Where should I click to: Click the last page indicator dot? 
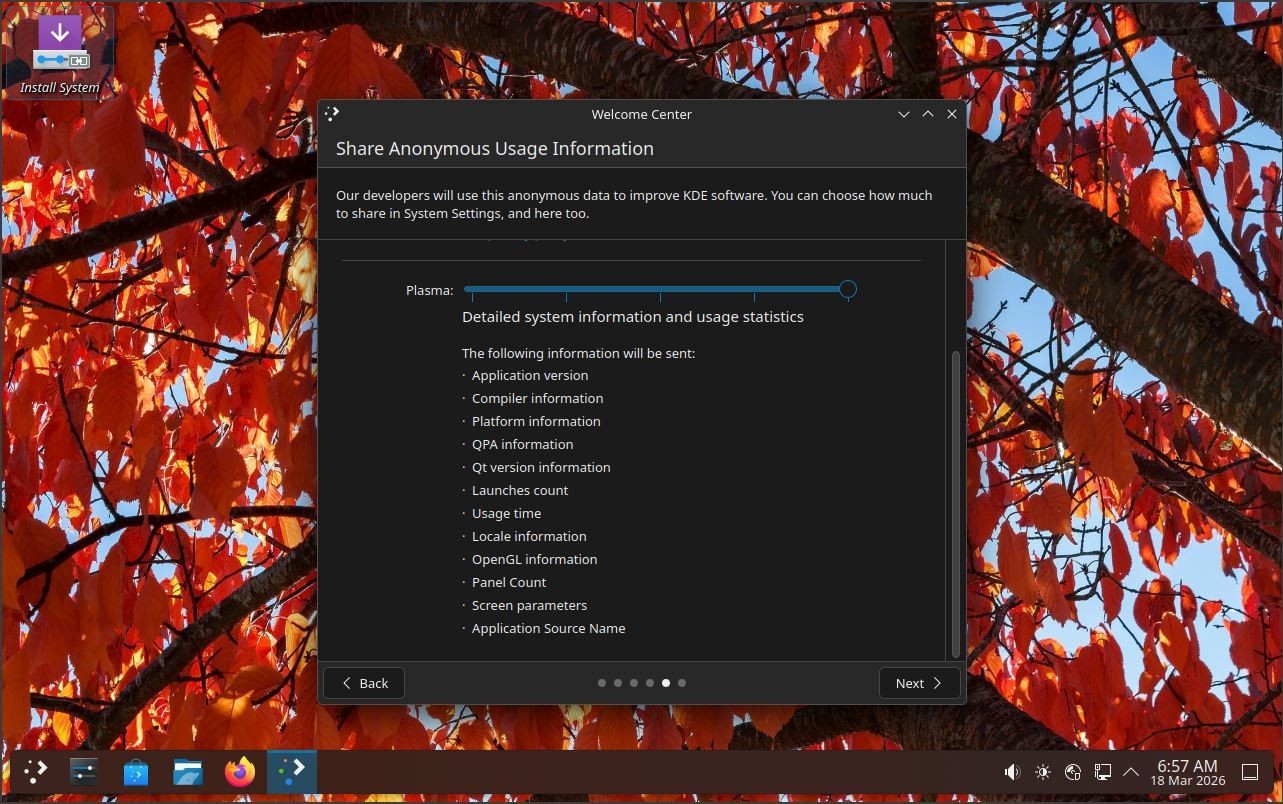(682, 683)
